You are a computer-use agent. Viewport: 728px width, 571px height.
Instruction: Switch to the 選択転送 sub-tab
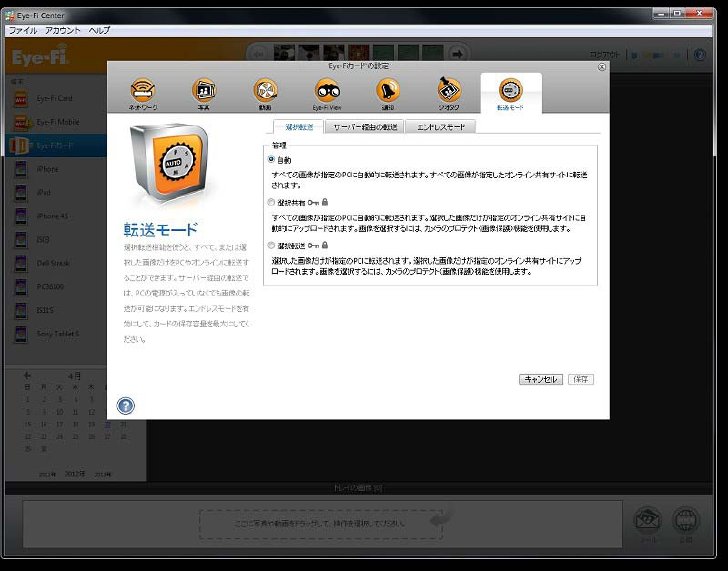pos(299,127)
